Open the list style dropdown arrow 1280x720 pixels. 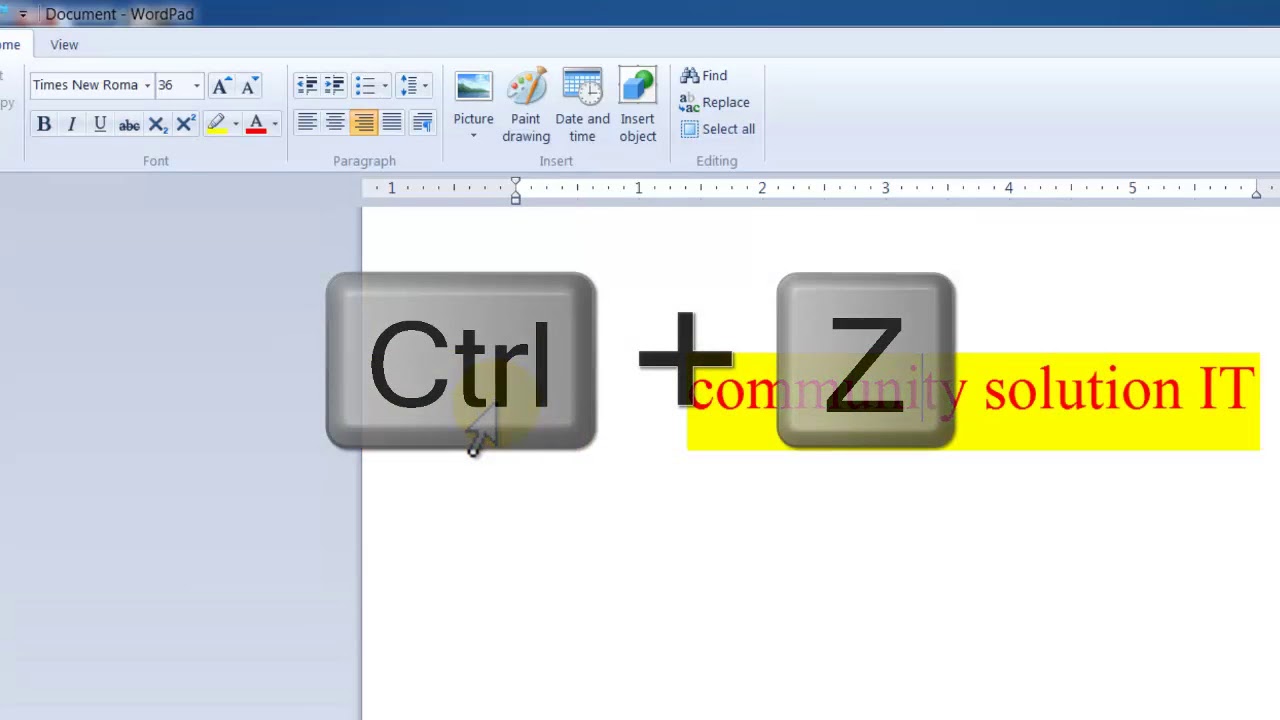click(x=385, y=85)
